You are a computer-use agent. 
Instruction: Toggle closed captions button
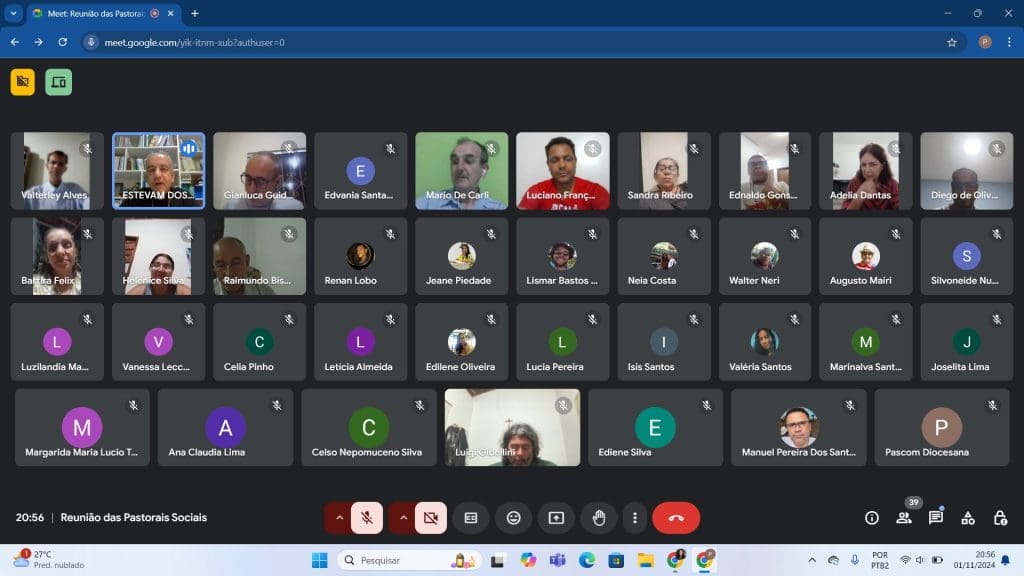point(471,518)
